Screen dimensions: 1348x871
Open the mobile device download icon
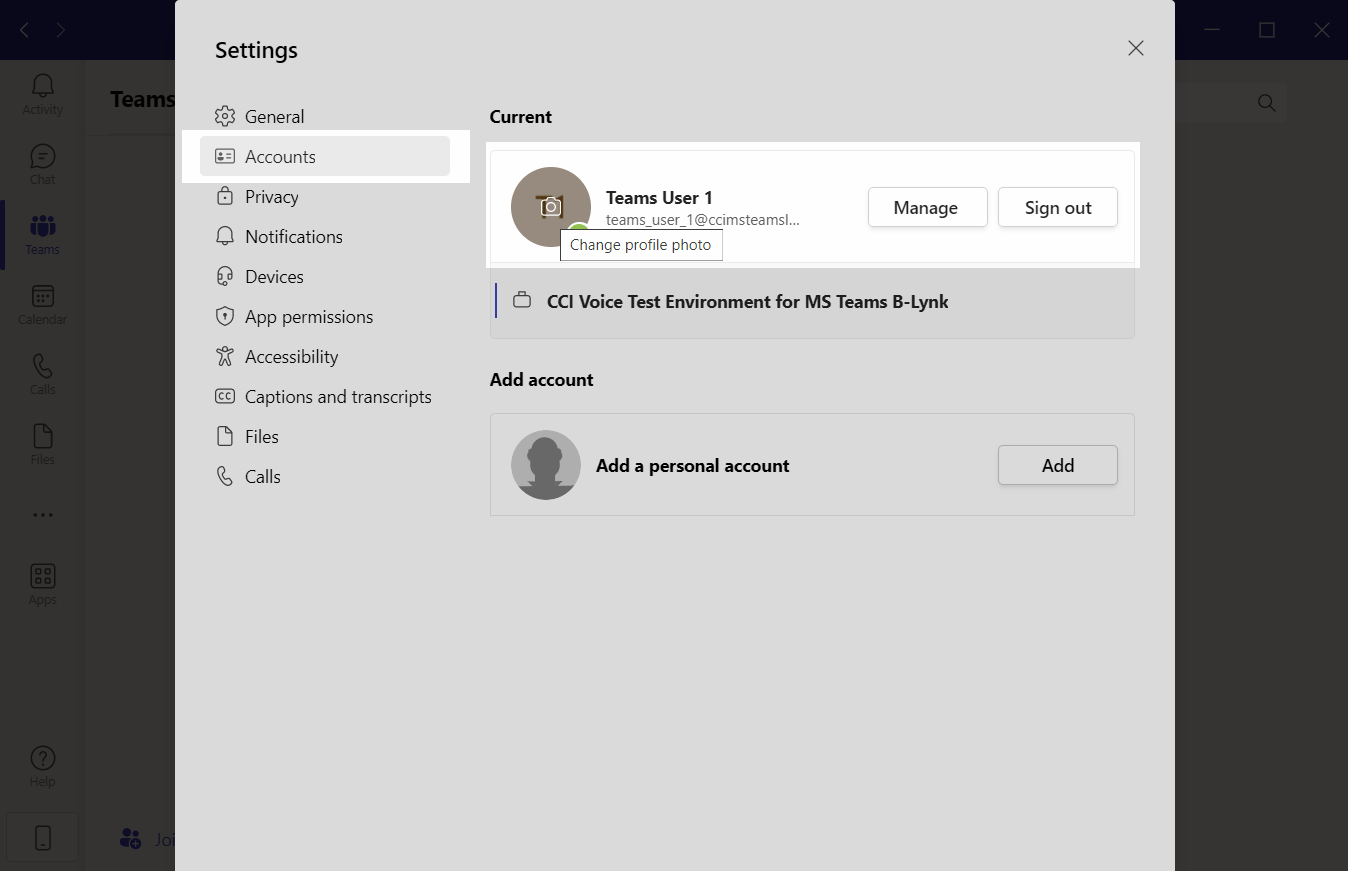tap(42, 837)
